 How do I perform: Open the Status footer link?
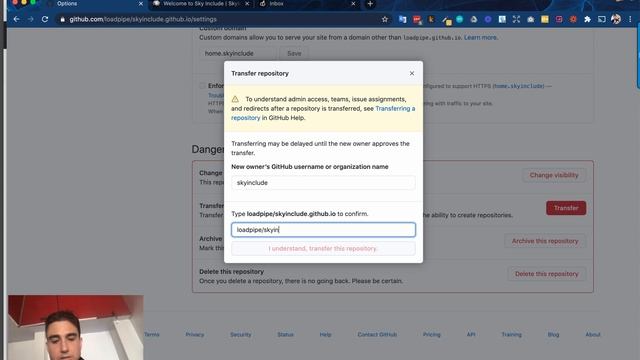285,334
